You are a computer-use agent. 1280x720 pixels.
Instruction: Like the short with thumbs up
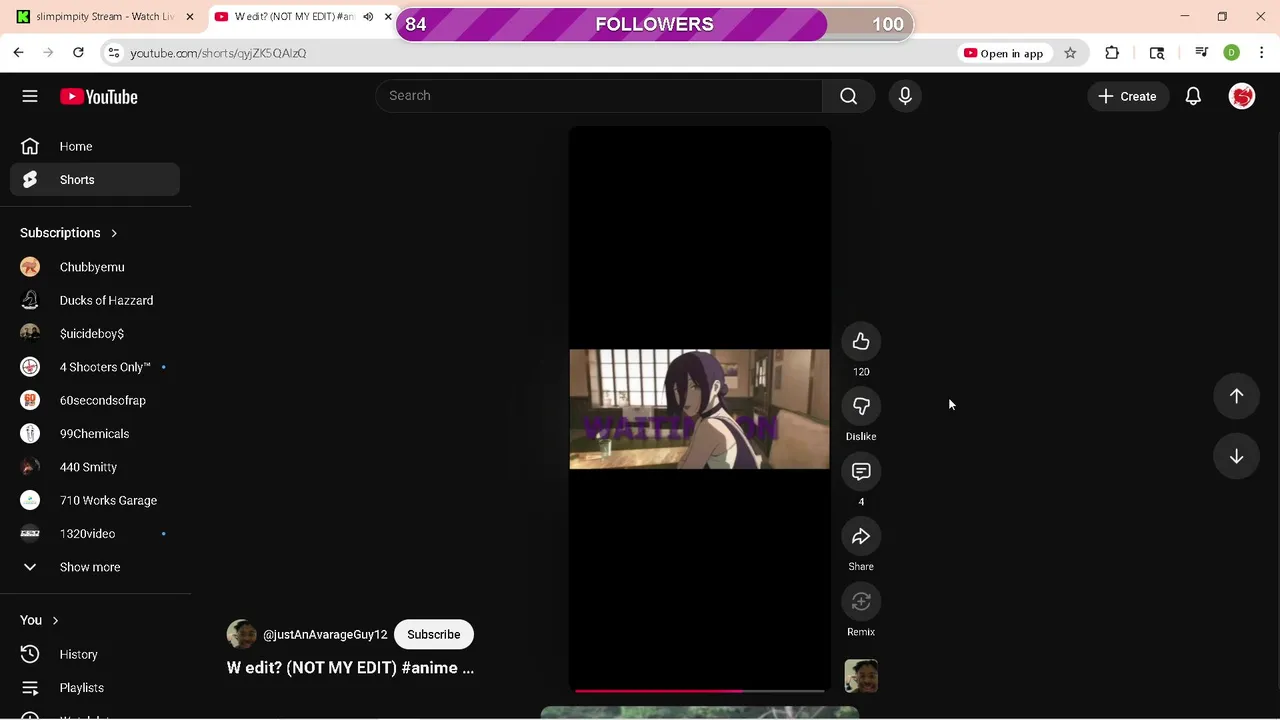[x=861, y=342]
